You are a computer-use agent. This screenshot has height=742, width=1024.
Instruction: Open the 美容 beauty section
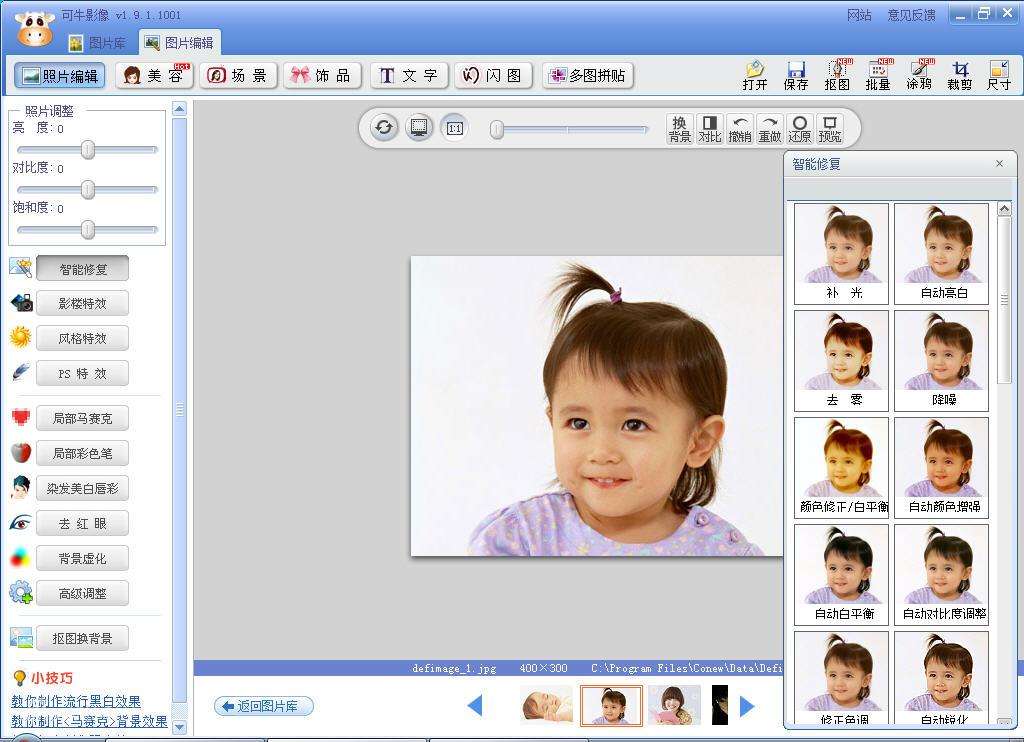click(x=154, y=76)
